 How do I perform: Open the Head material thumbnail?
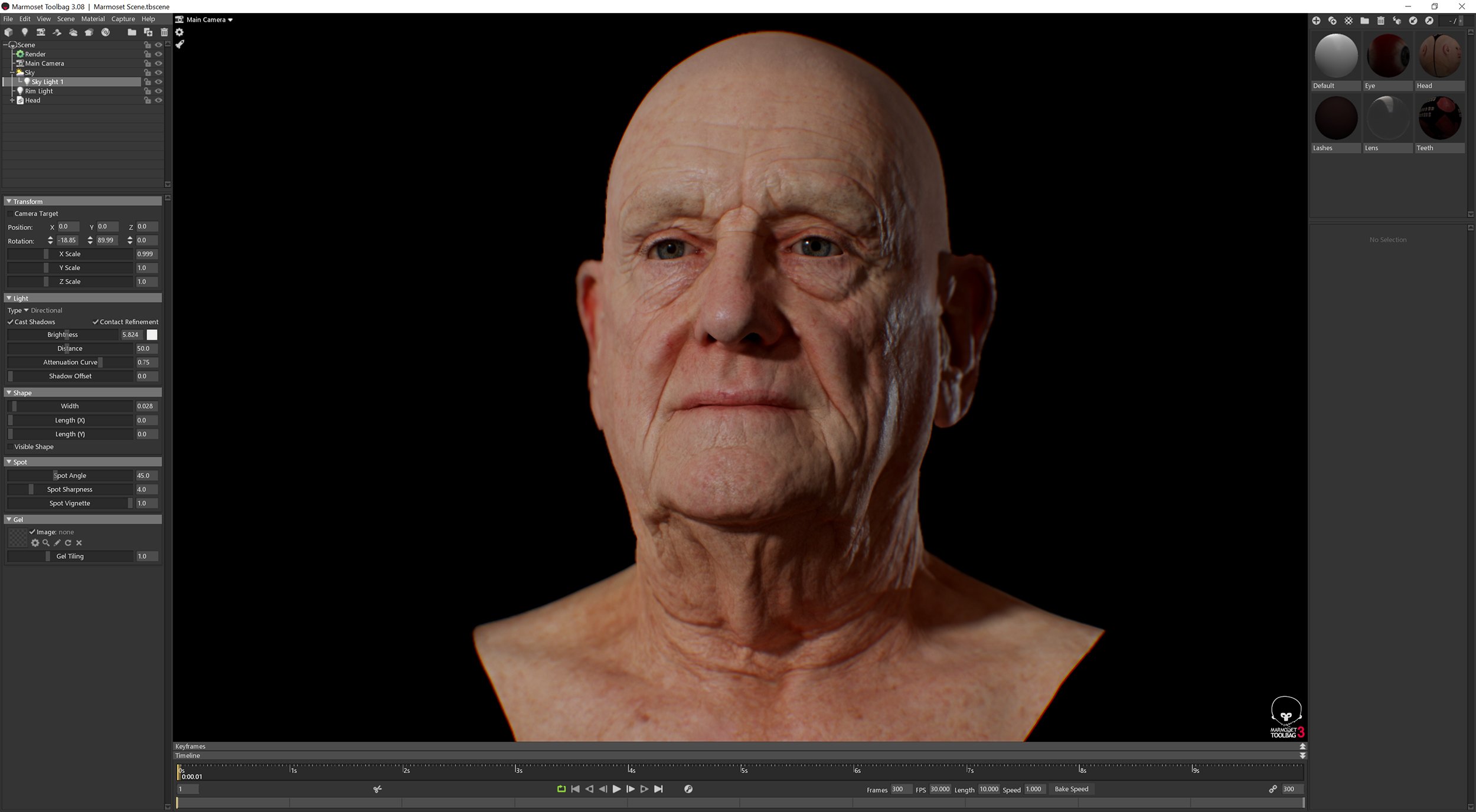click(1439, 56)
